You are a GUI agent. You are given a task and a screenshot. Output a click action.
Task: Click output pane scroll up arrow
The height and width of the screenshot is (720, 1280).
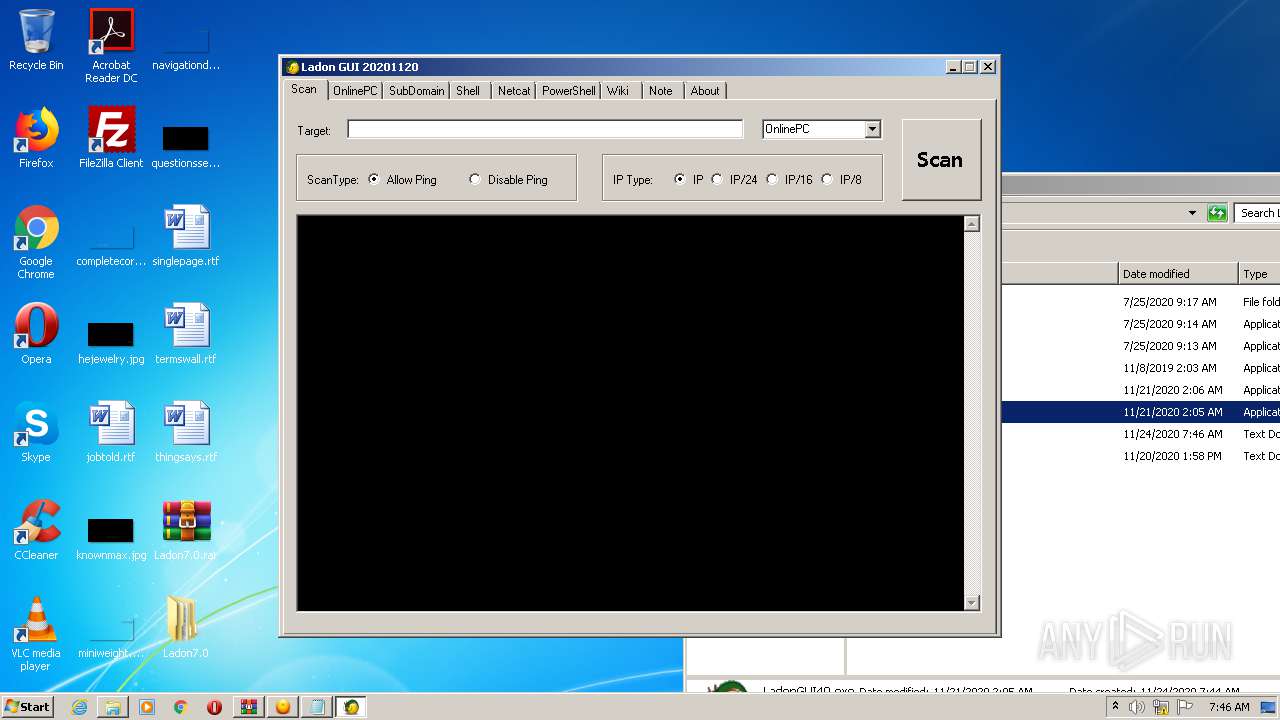tap(972, 224)
